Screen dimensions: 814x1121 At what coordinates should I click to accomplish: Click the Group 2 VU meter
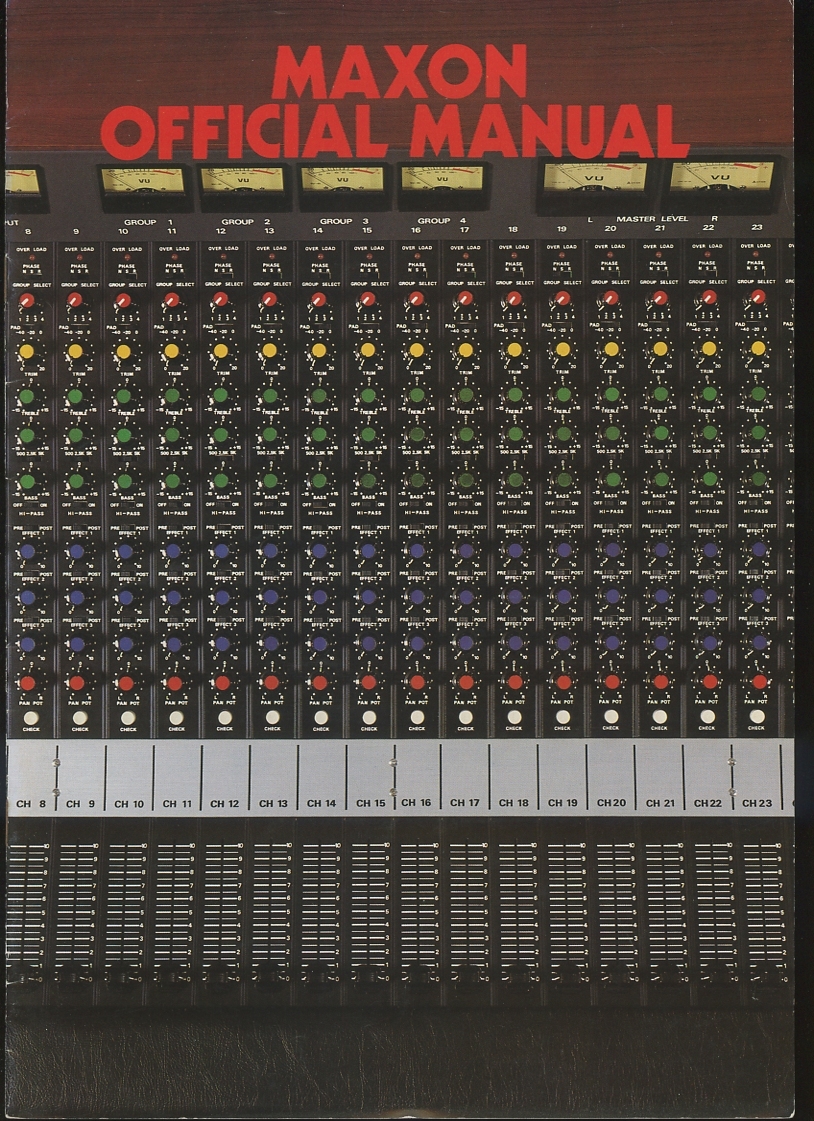pos(242,180)
